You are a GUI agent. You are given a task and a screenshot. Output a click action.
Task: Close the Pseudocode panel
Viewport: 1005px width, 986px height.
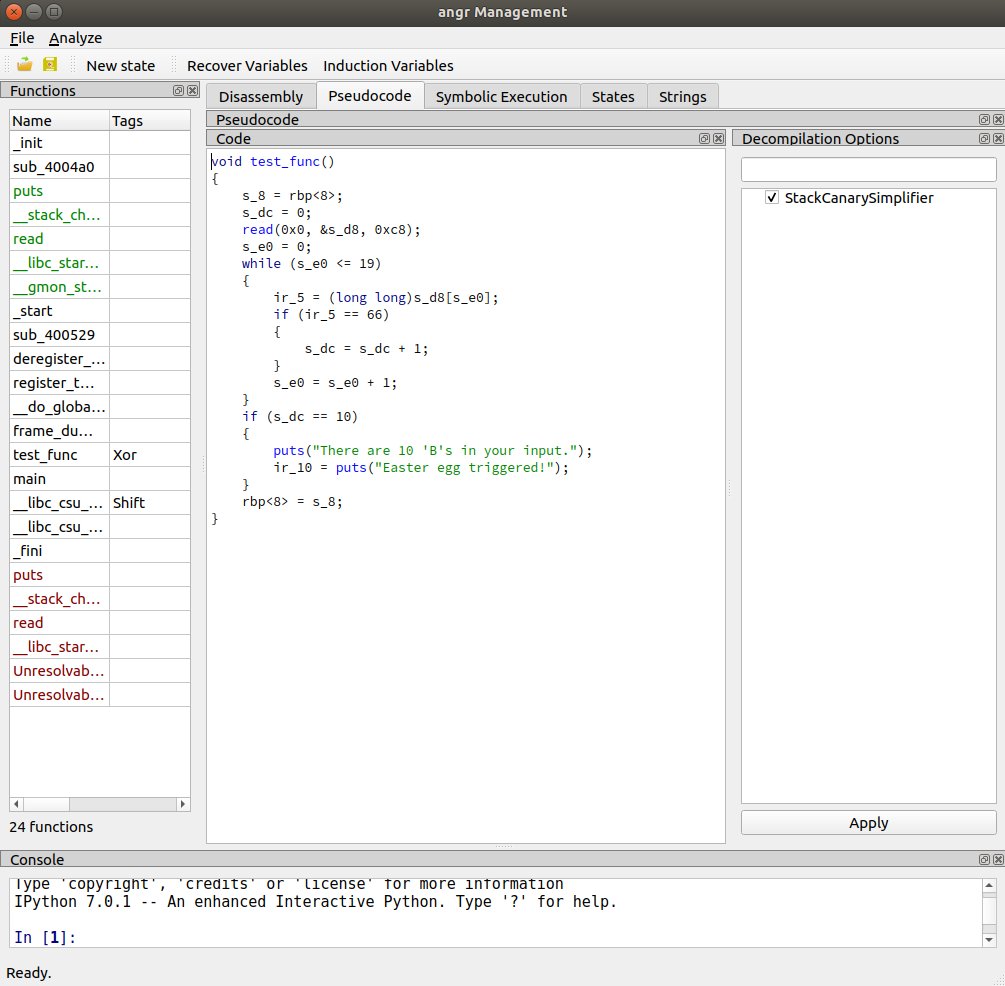point(998,119)
